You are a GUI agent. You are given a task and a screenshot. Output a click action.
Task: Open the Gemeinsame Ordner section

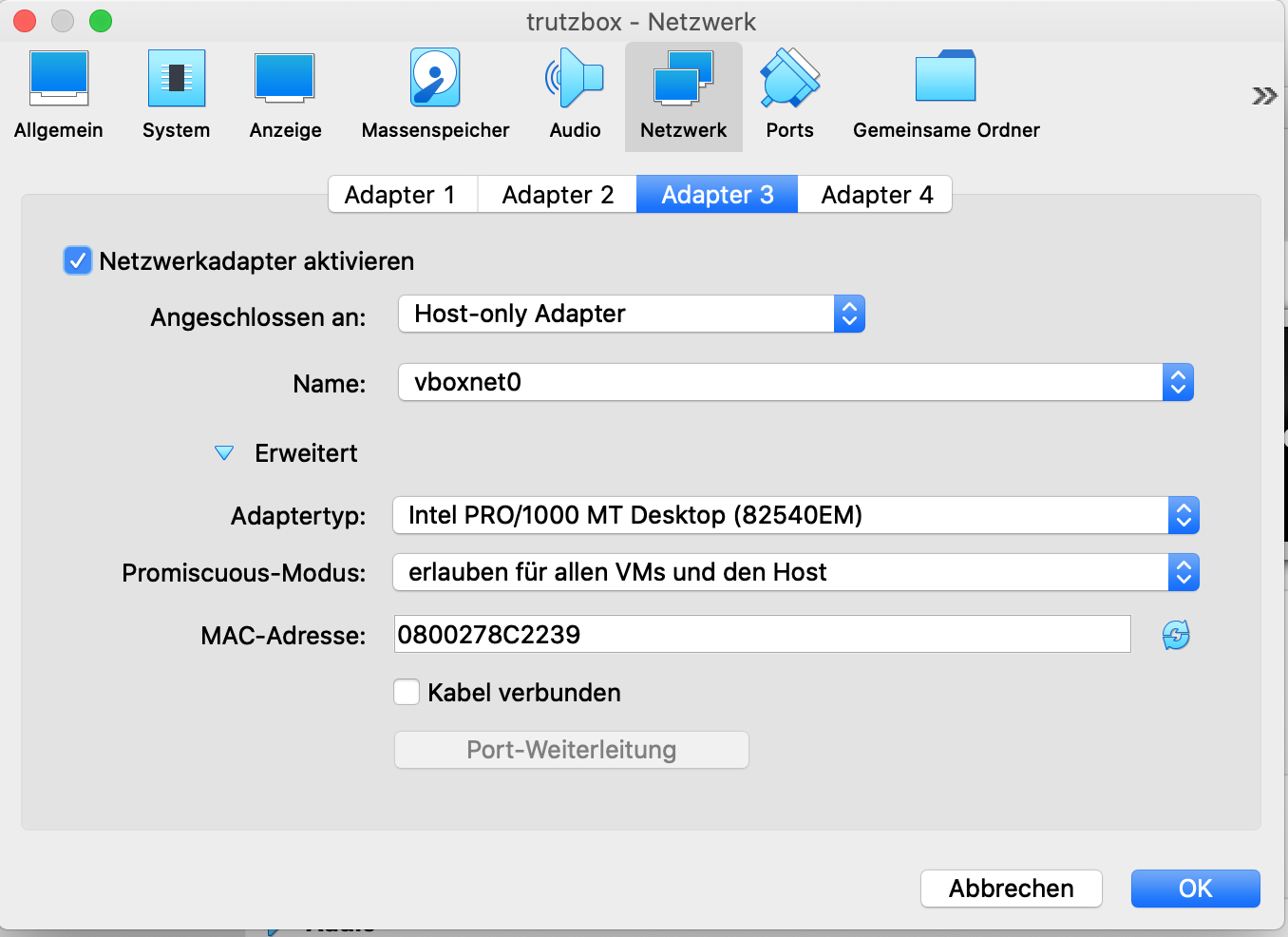coord(945,95)
